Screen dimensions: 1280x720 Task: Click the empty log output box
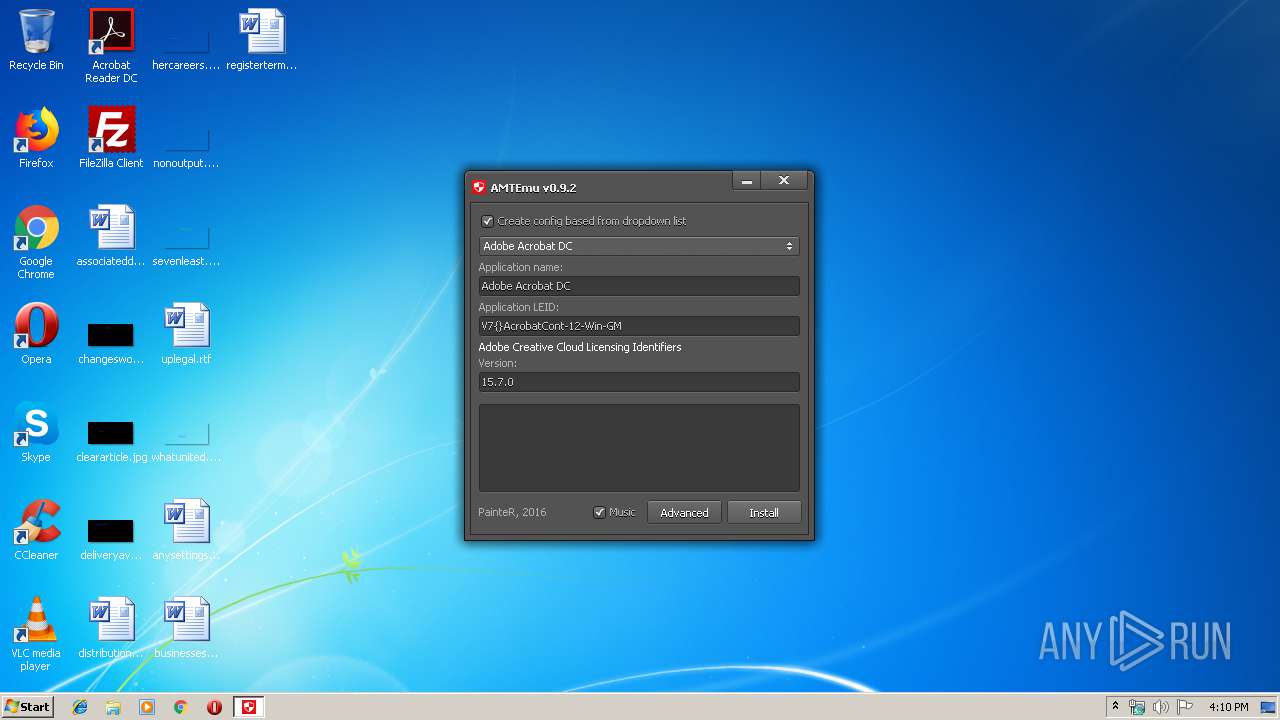(x=639, y=448)
